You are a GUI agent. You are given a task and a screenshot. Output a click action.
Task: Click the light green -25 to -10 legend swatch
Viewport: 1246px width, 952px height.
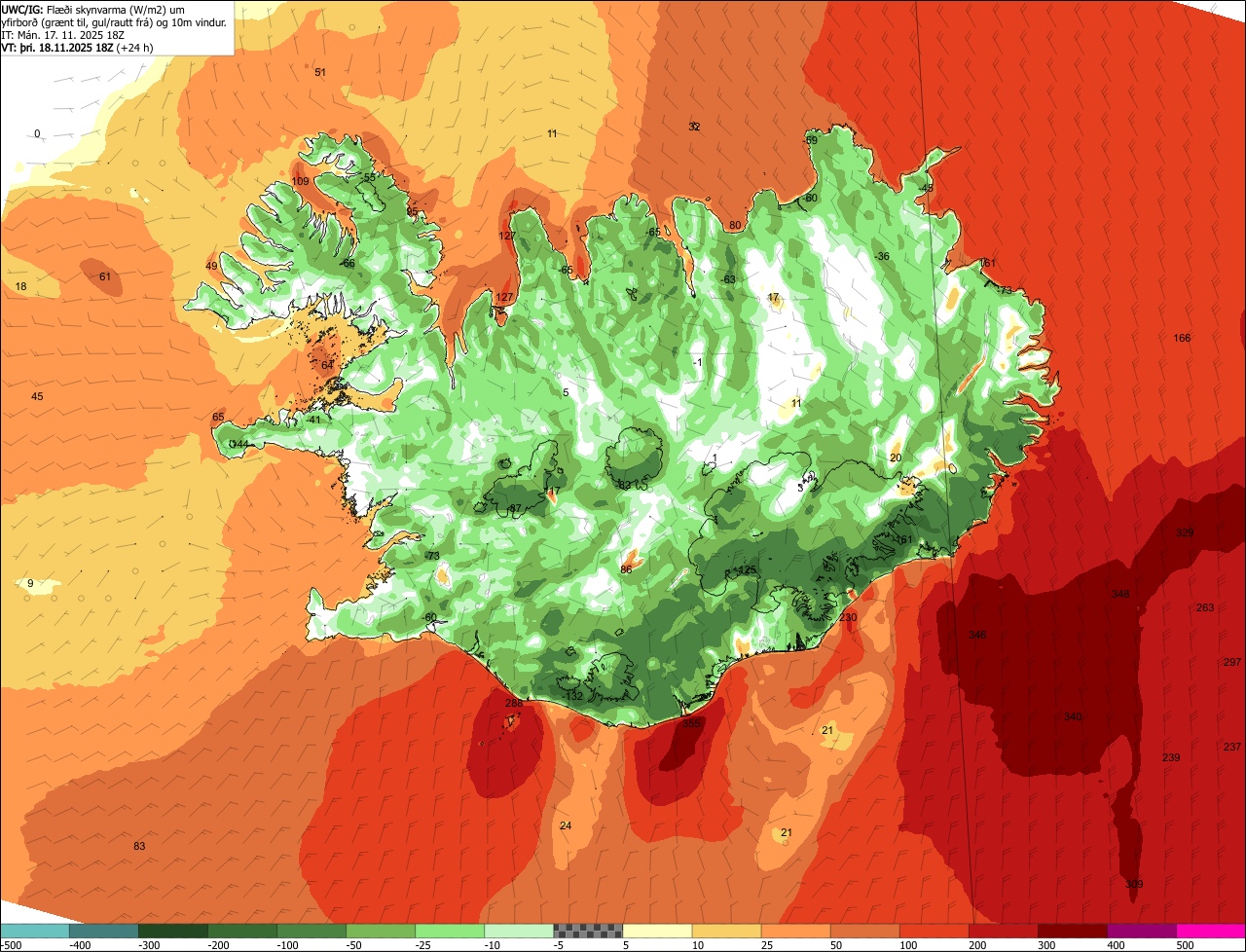pyautogui.click(x=450, y=931)
